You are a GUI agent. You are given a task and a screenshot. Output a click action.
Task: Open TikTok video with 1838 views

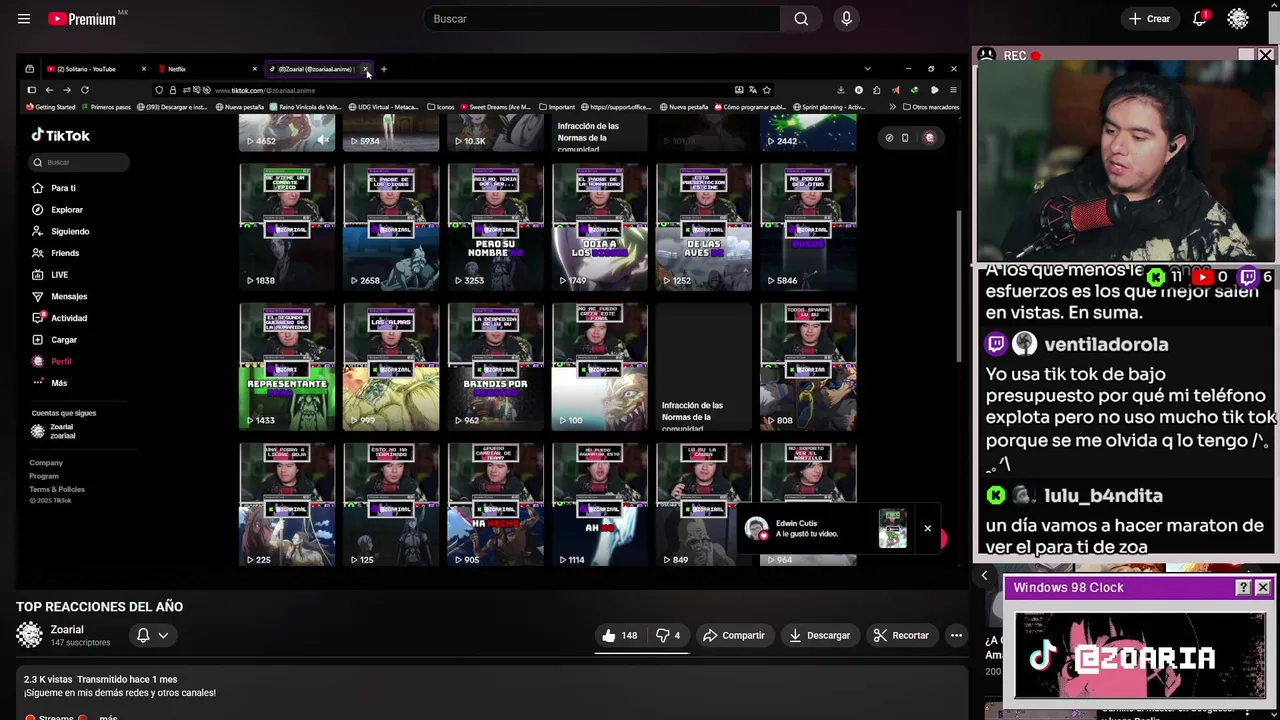pyautogui.click(x=287, y=228)
